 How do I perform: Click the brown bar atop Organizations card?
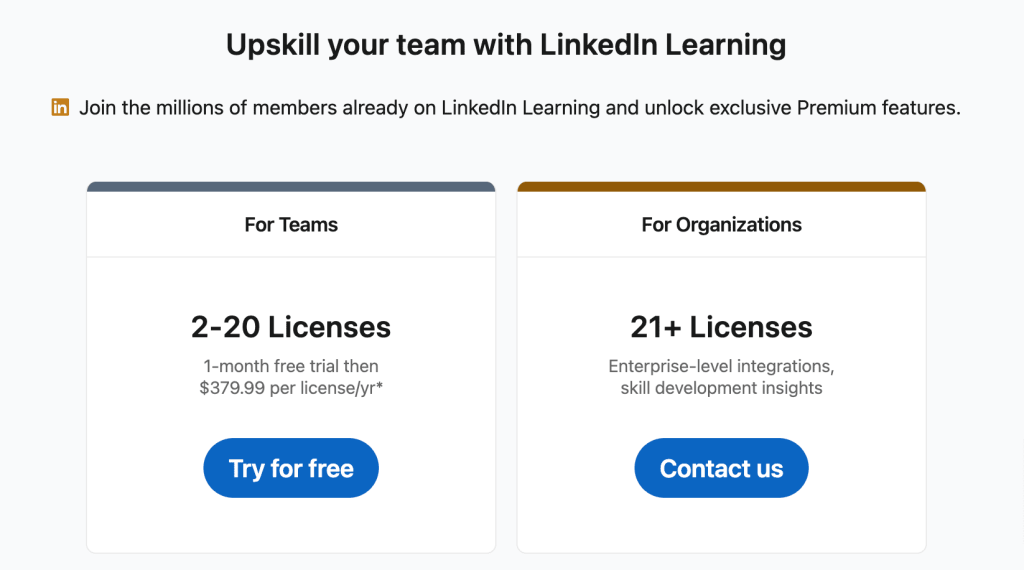point(722,187)
